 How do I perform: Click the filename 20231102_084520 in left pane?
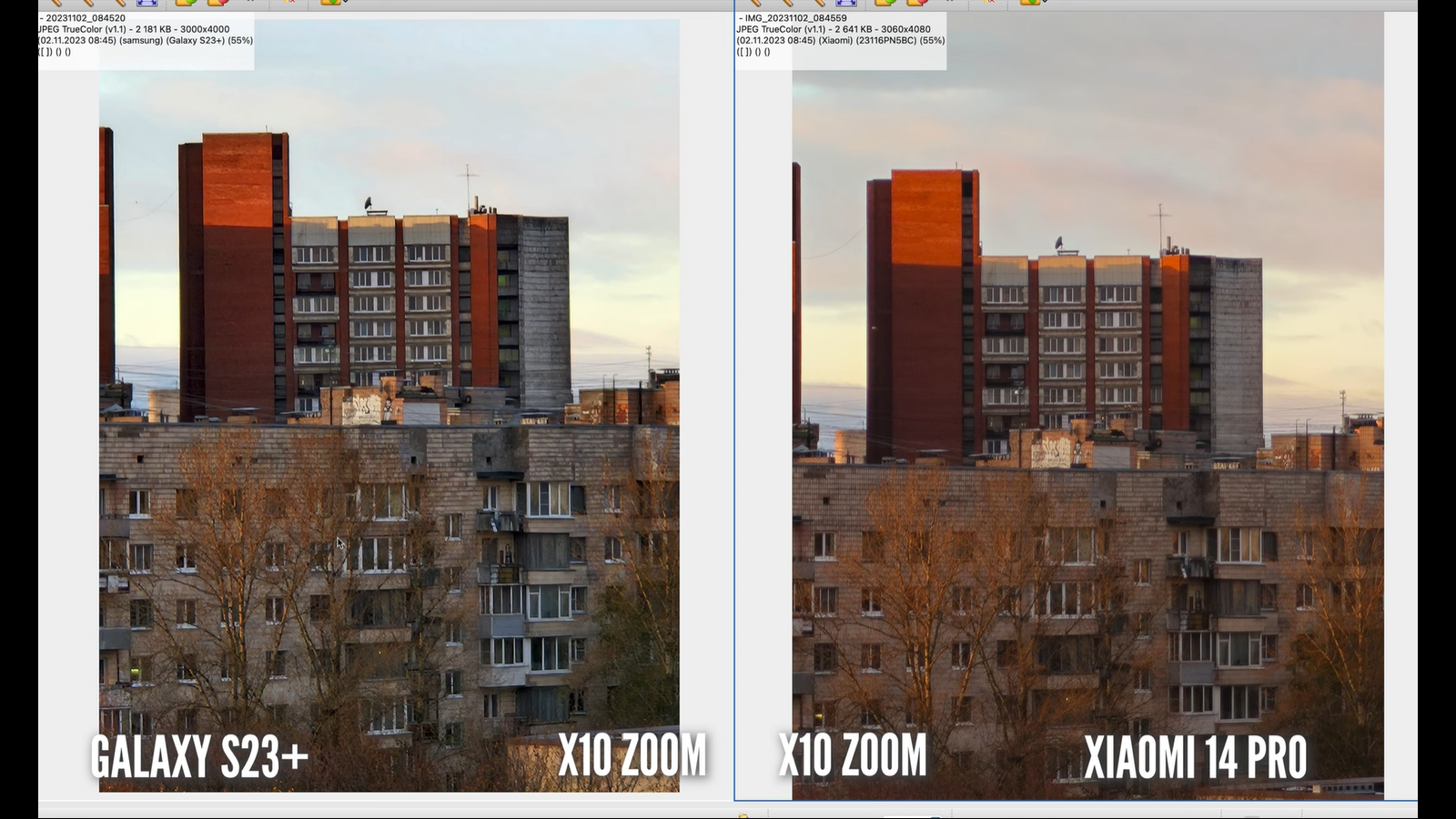pos(86,18)
